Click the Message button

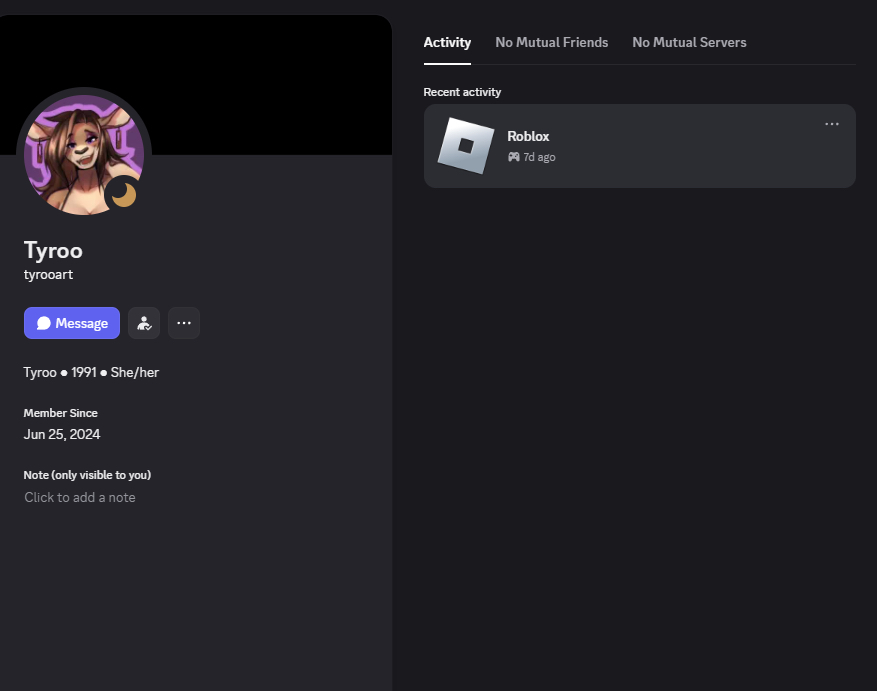click(72, 323)
